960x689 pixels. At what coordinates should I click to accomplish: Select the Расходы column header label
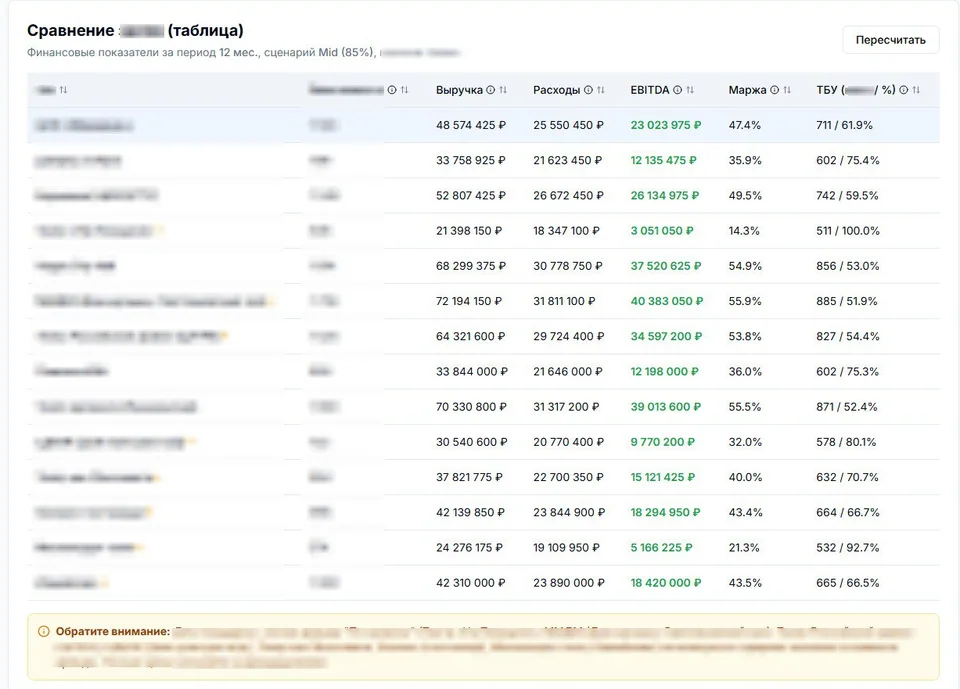pos(557,90)
